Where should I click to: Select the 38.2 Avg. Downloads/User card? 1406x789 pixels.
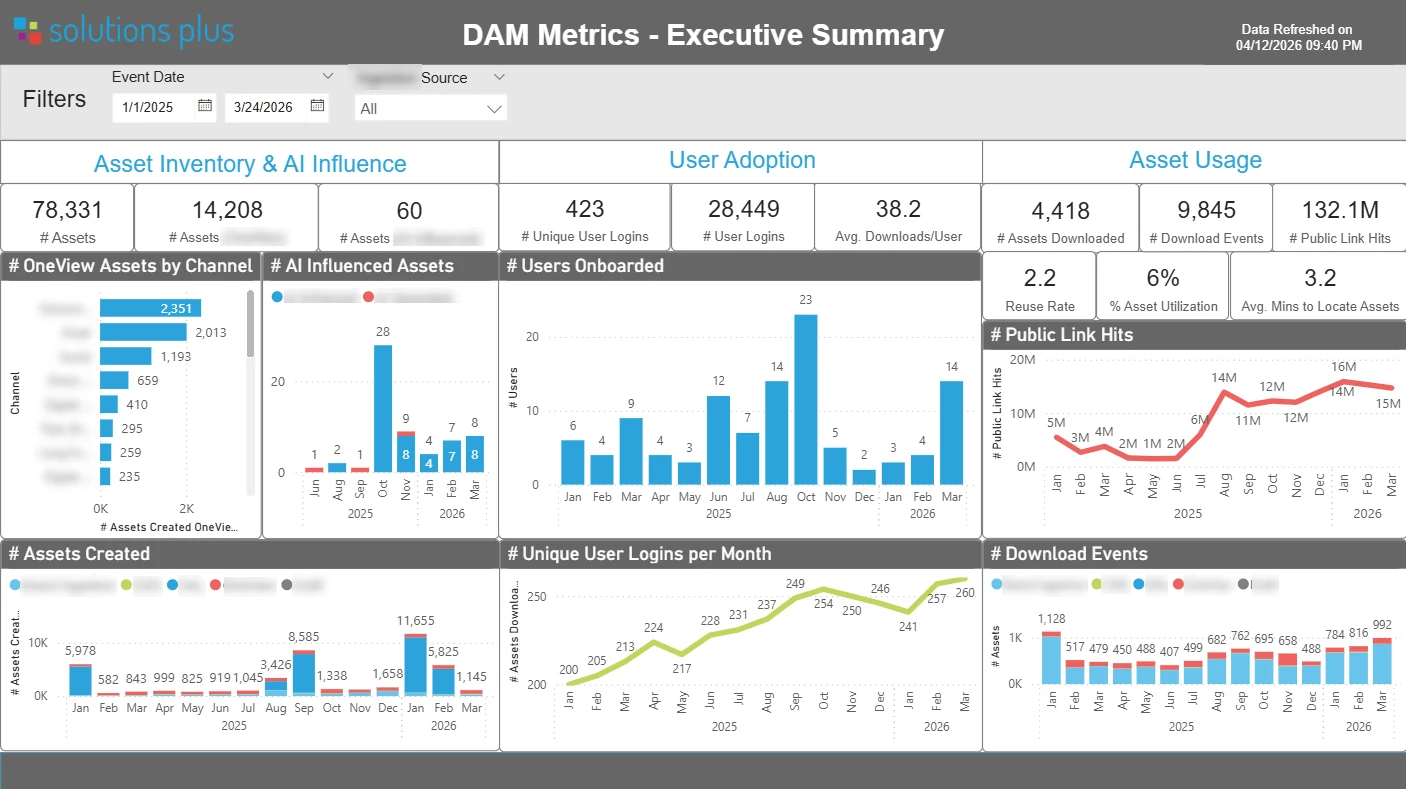[x=898, y=217]
